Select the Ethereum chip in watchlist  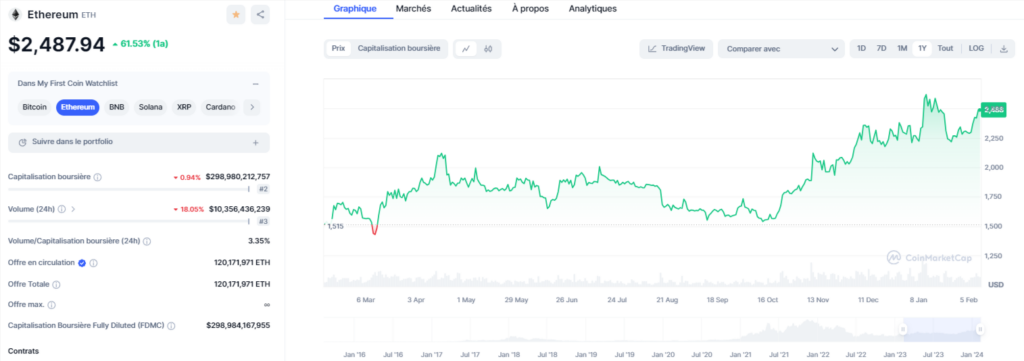tap(78, 107)
